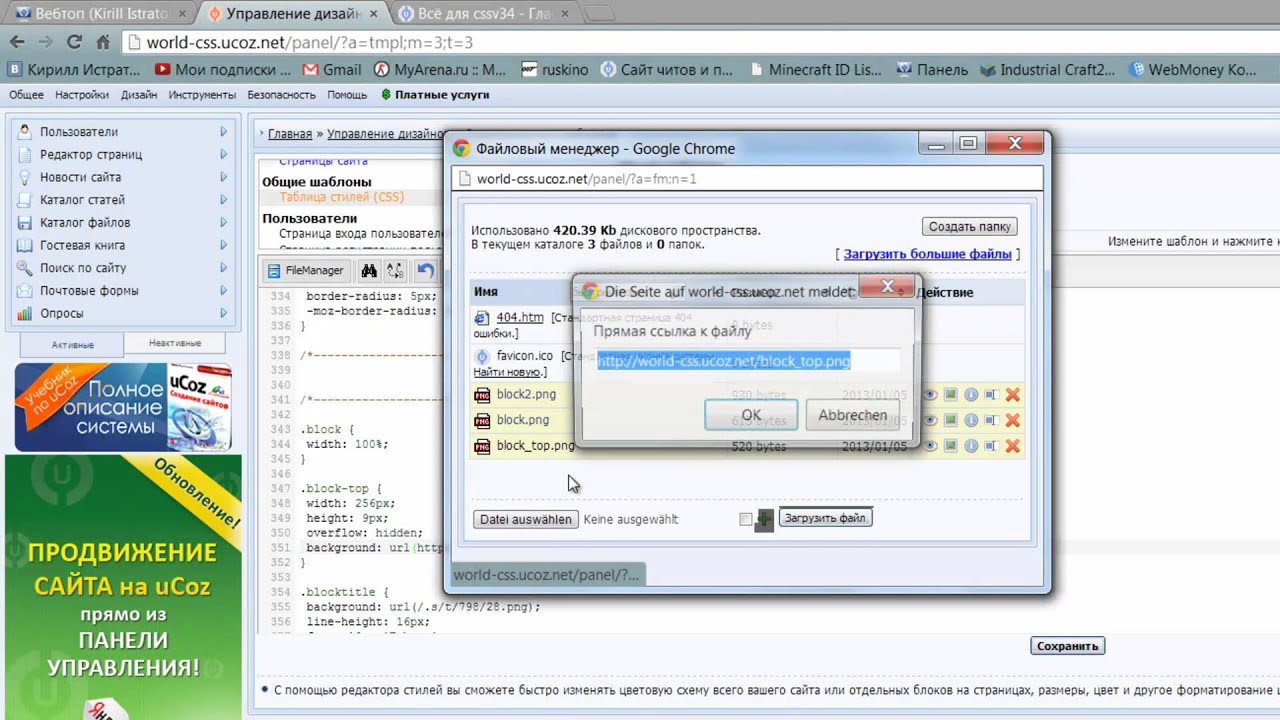1280x720 pixels.
Task: Click the browser reload icon
Action: (74, 42)
